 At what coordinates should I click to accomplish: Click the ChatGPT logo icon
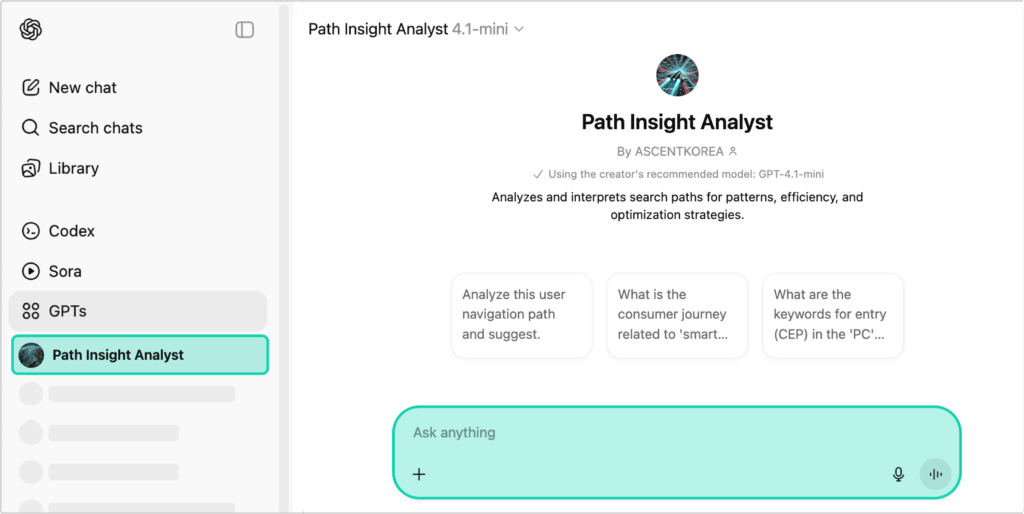point(30,30)
